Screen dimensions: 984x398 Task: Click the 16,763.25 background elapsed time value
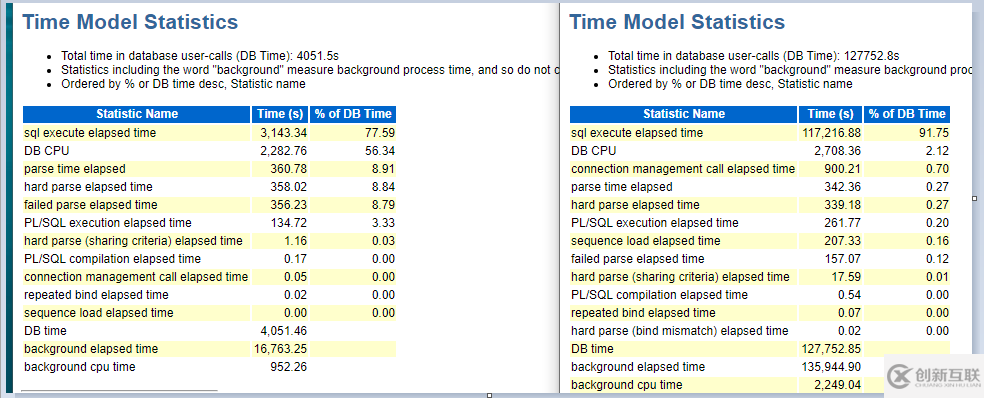(x=281, y=349)
